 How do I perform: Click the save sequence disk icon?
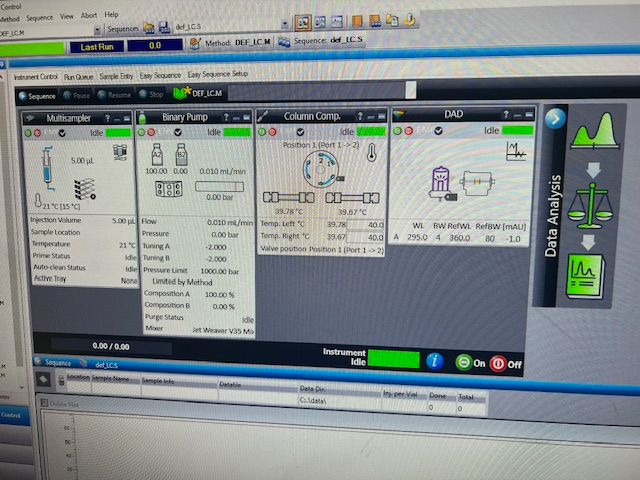(x=164, y=27)
